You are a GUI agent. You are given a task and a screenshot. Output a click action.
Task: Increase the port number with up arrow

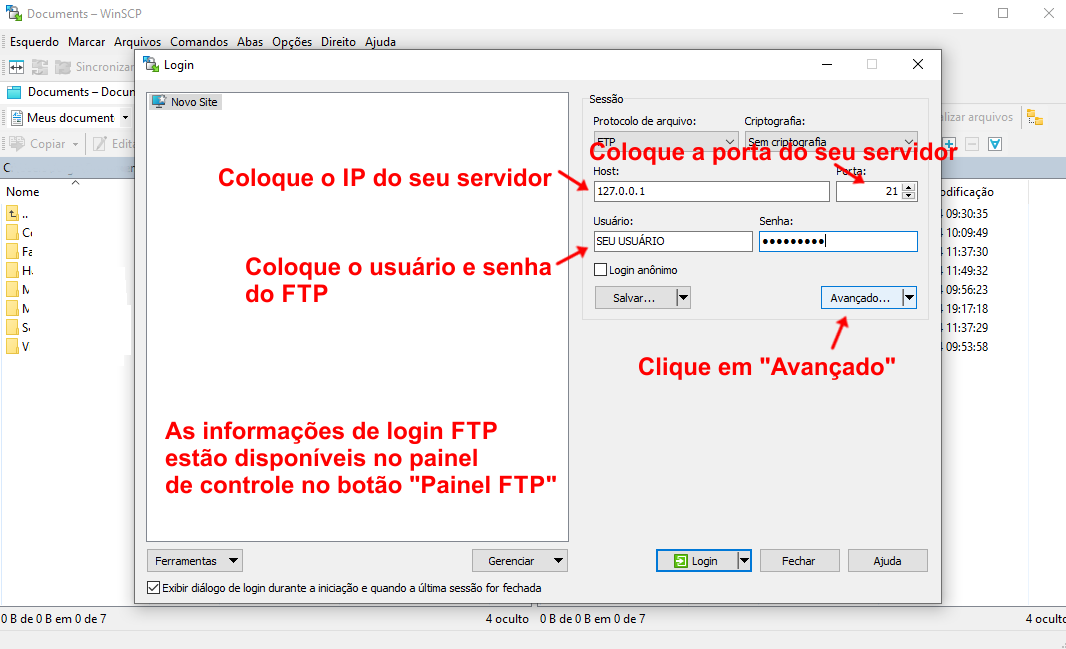coord(908,187)
